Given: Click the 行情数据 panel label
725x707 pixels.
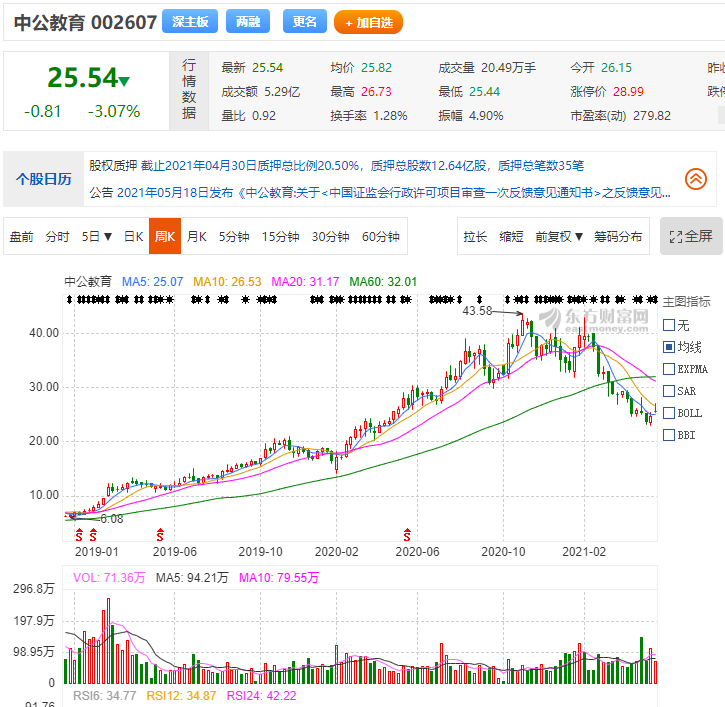Looking at the screenshot, I should 189,89.
